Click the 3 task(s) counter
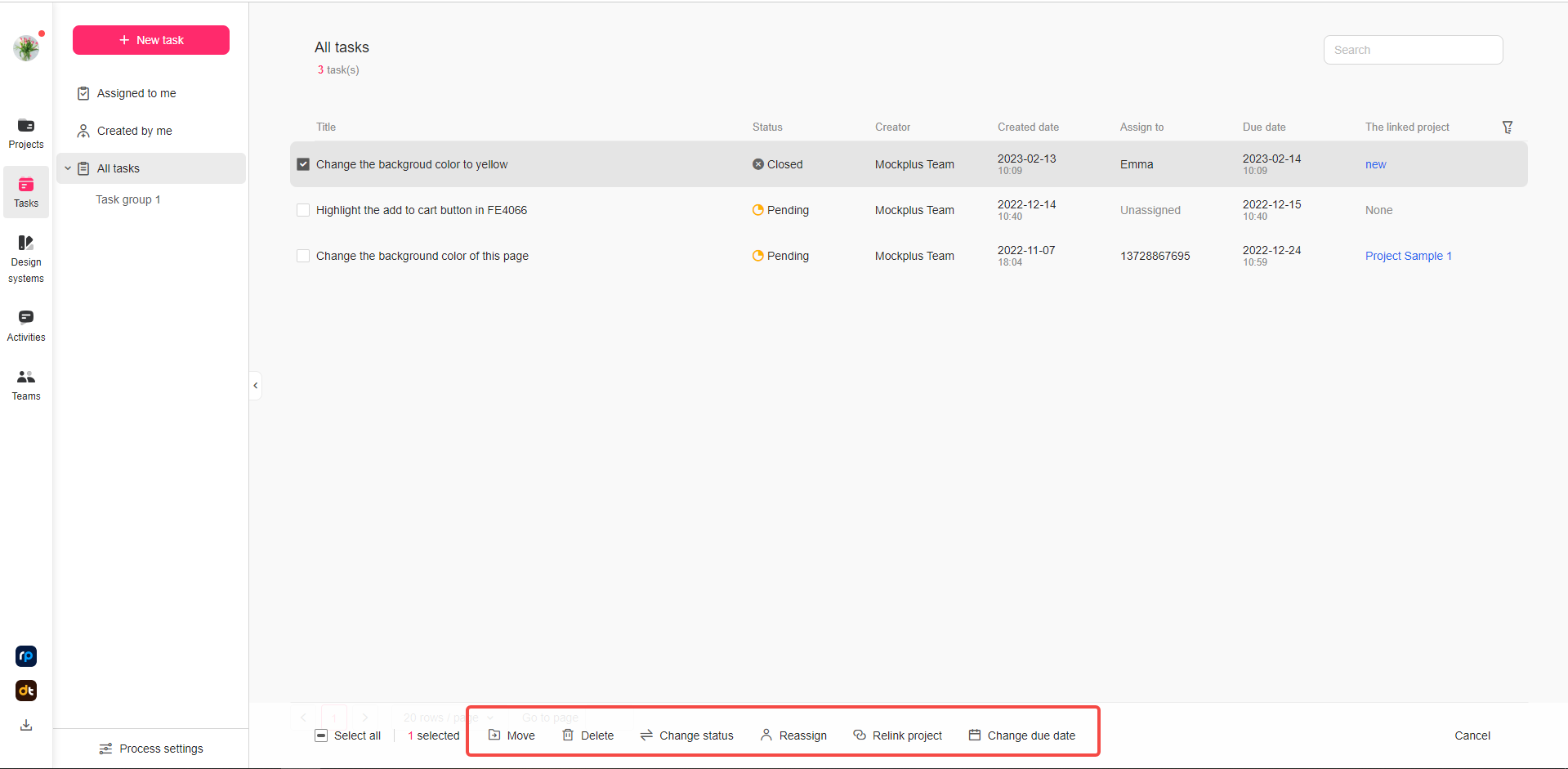1568x769 pixels. 338,69
